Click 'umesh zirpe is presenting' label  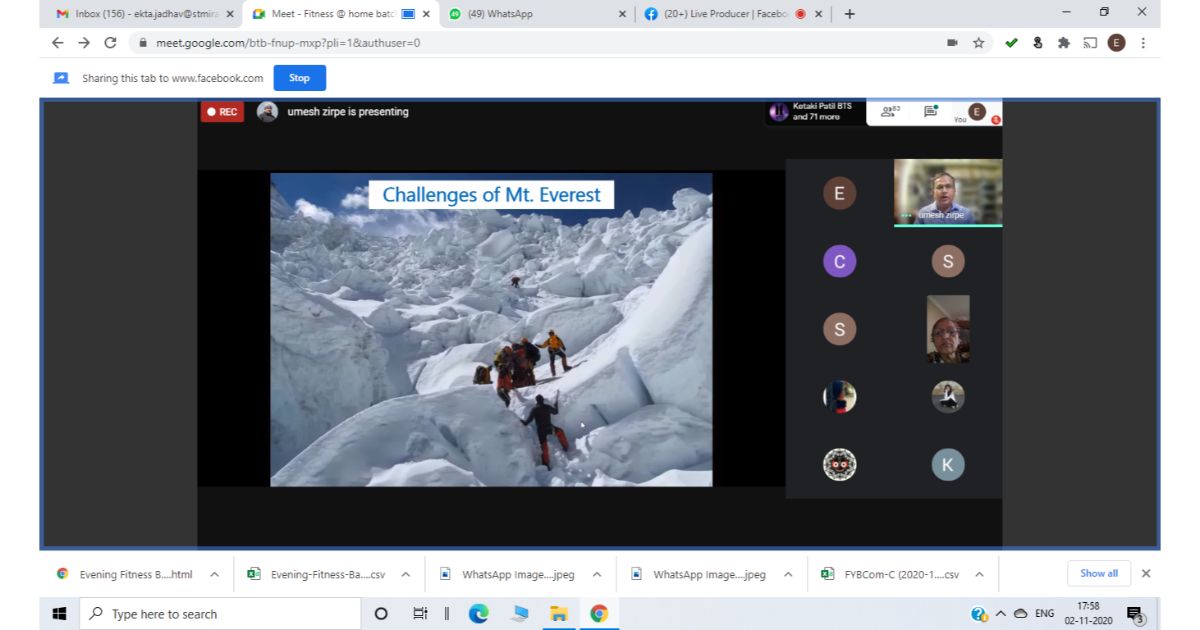(347, 112)
